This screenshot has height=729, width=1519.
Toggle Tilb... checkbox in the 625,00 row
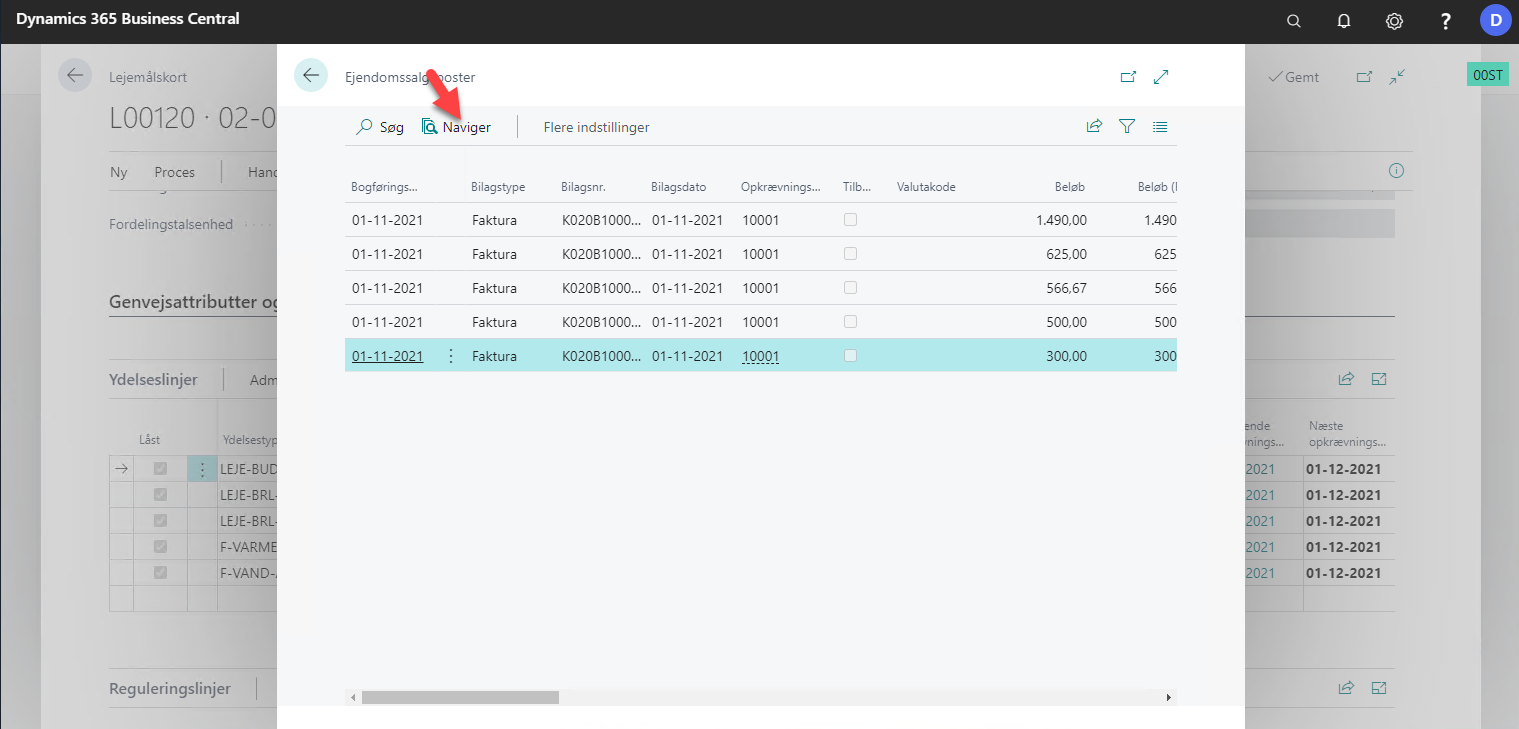[x=850, y=254]
